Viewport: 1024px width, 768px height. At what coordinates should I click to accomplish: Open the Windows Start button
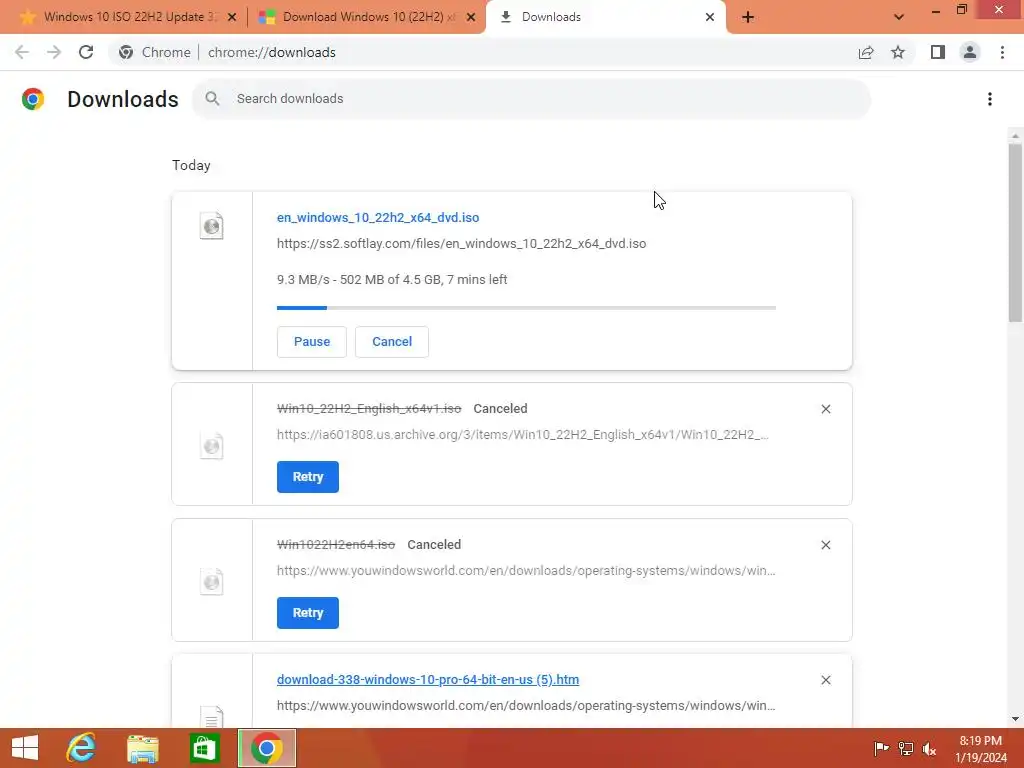25,748
